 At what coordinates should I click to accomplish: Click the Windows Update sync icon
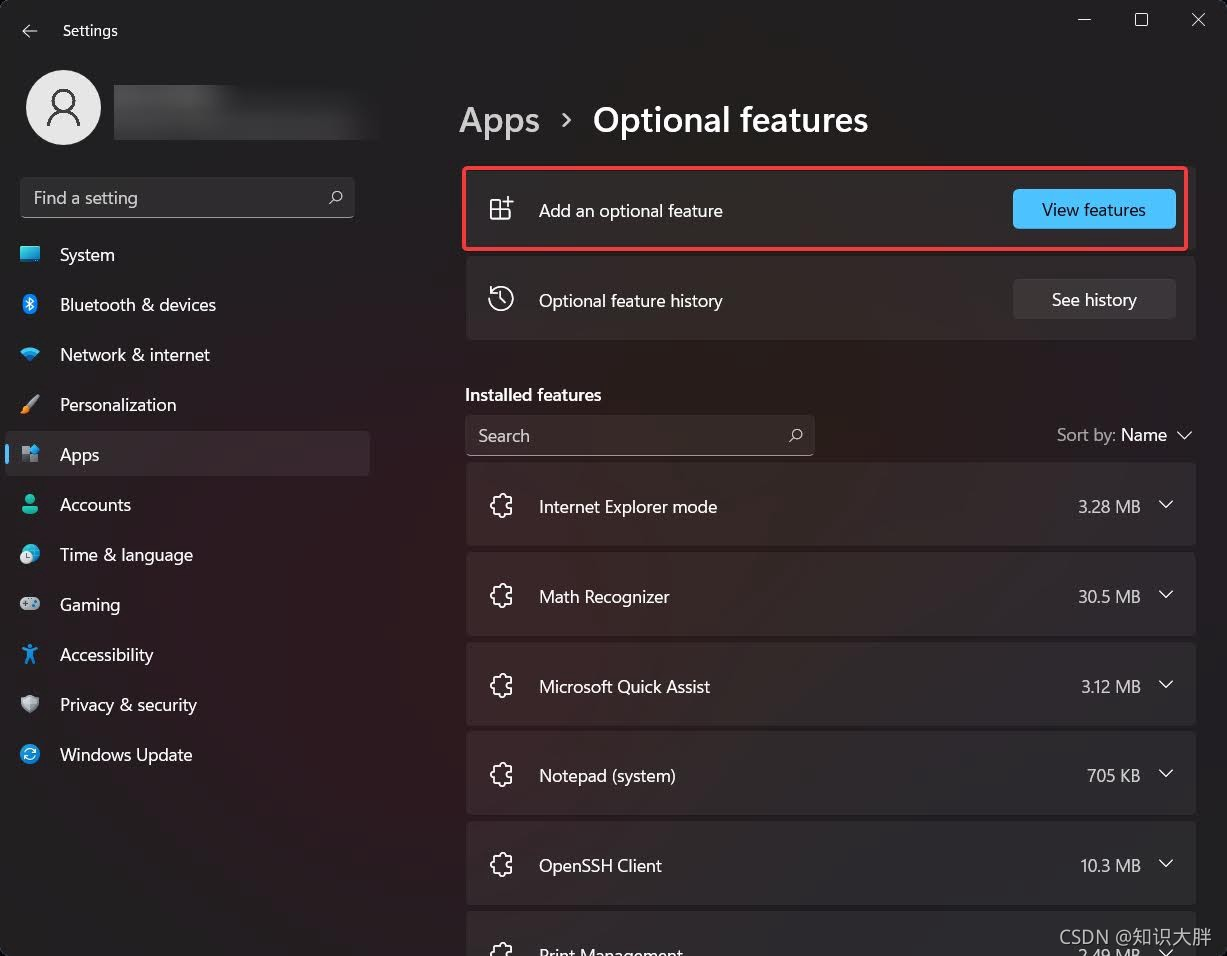30,754
